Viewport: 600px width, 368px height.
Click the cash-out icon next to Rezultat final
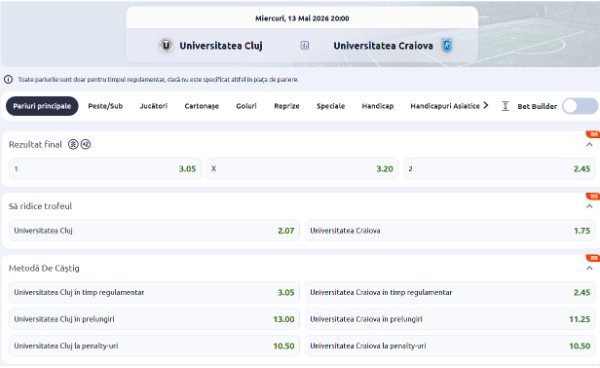[73, 144]
